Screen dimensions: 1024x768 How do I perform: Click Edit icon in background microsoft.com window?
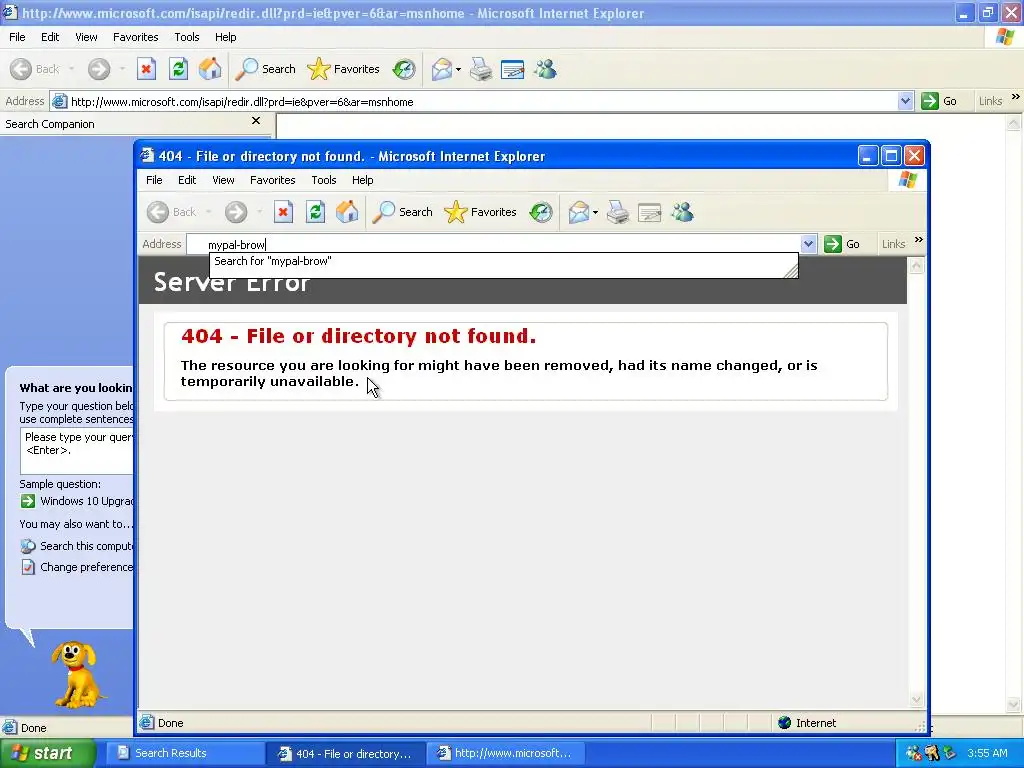pos(512,69)
